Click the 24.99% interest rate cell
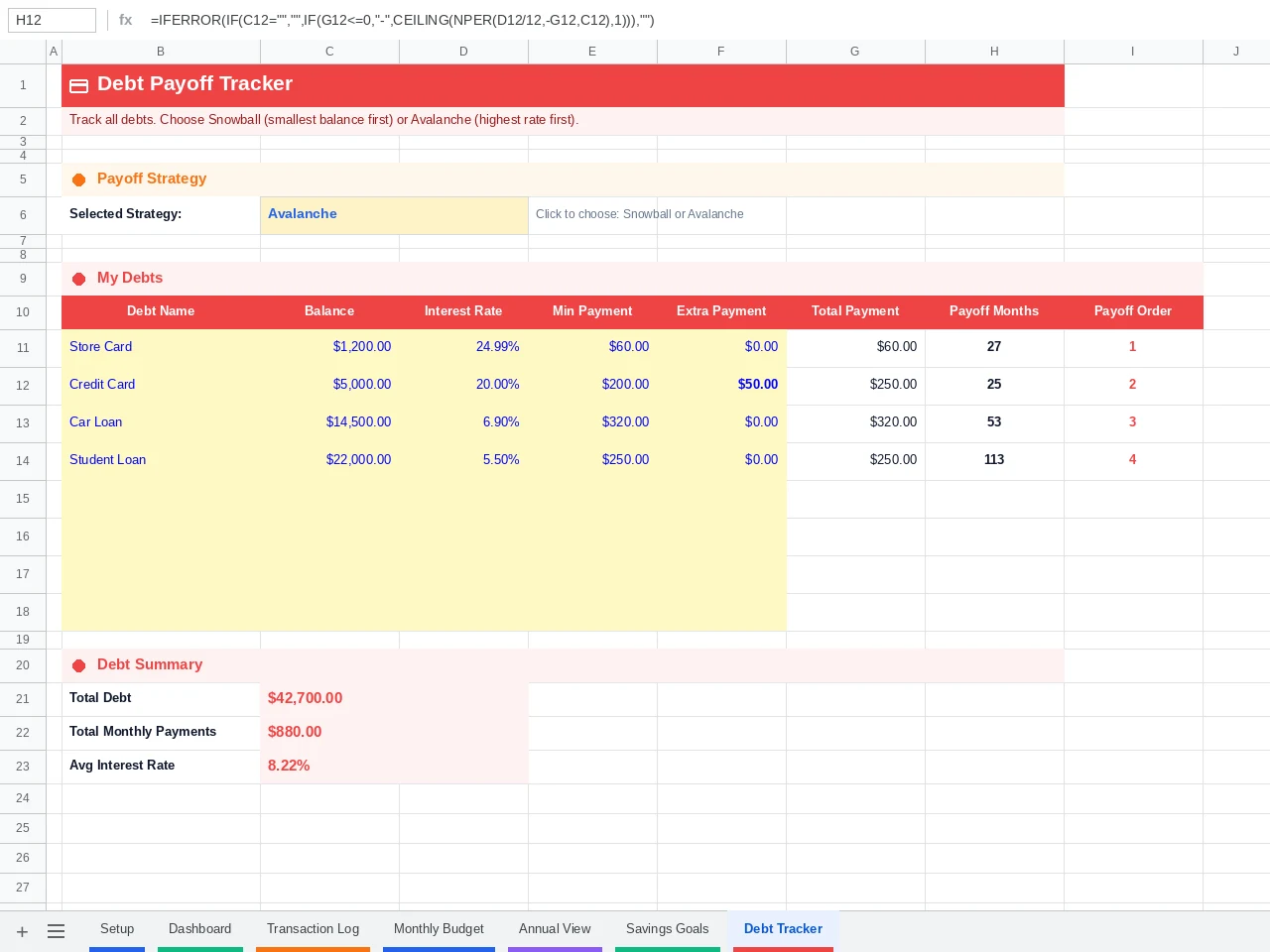The width and height of the screenshot is (1270, 952). pyautogui.click(x=463, y=348)
